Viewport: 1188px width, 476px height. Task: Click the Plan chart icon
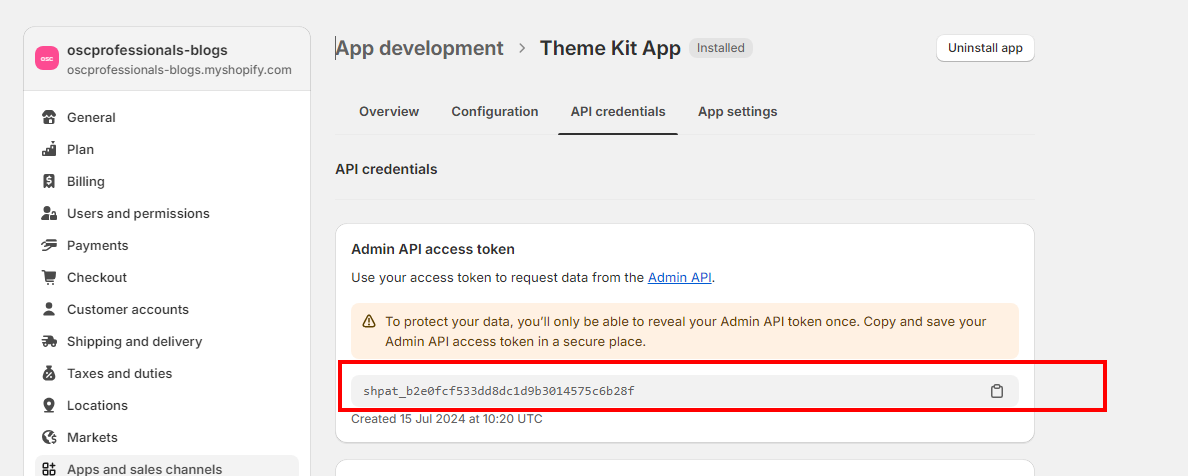point(49,150)
